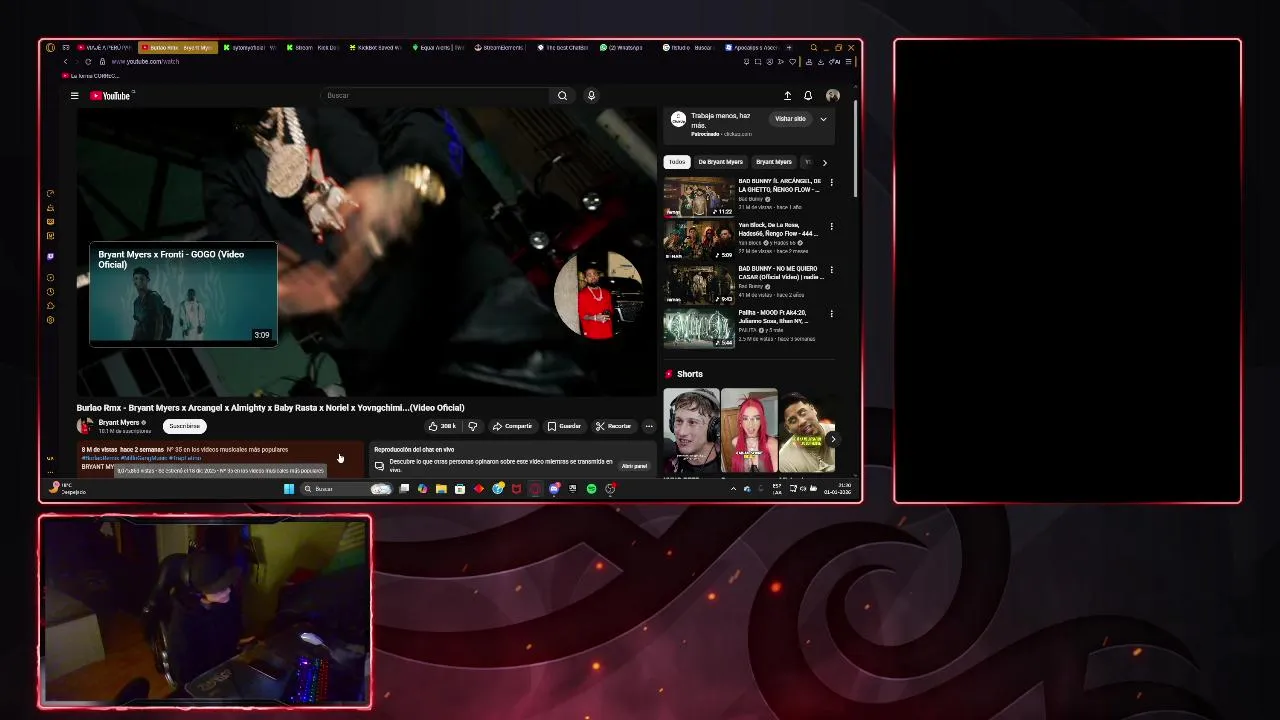
Task: Open File Explorer from the taskbar
Action: pos(441,489)
